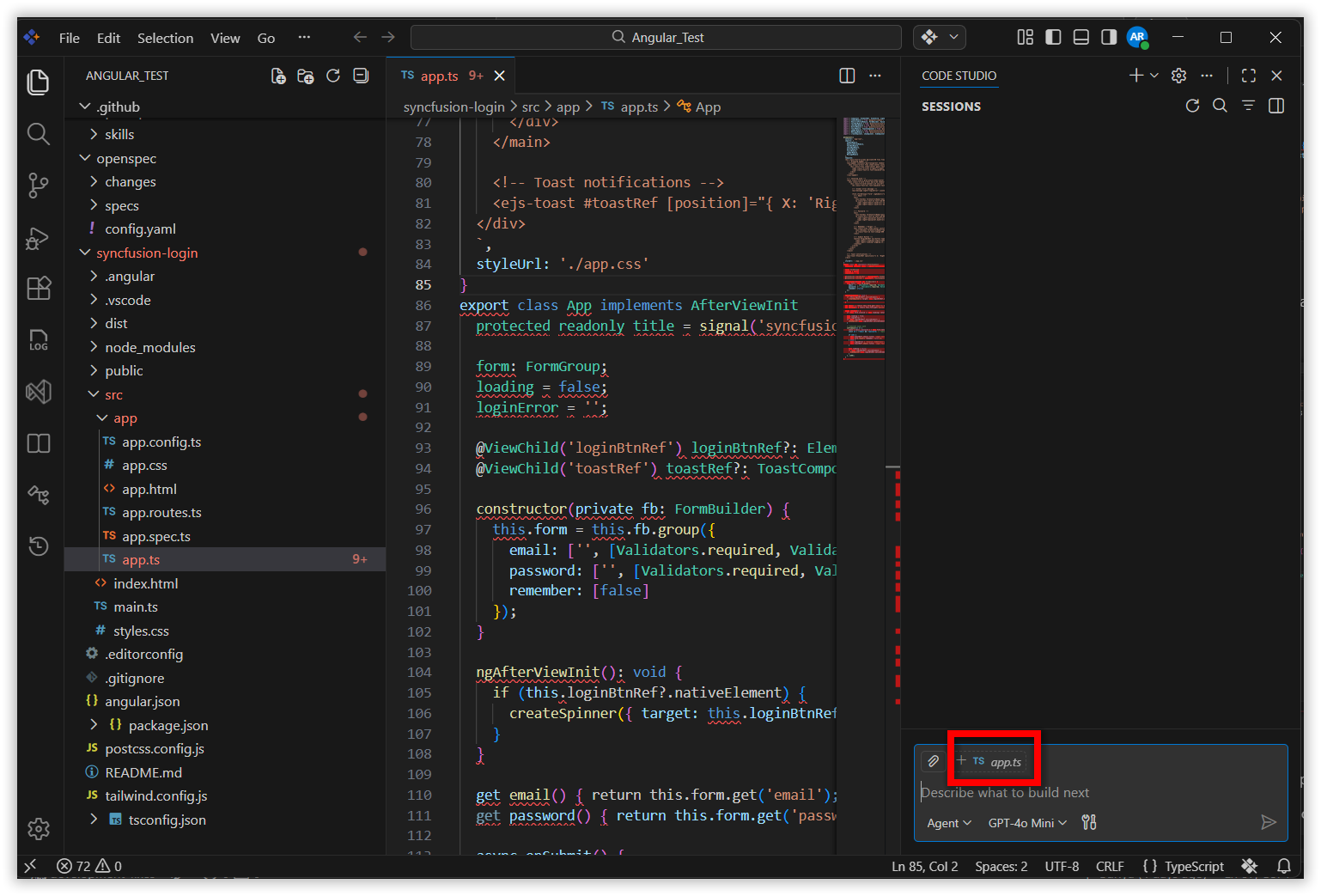The image size is (1321, 896).
Task: Toggle the sessions filter
Action: coord(1248,105)
